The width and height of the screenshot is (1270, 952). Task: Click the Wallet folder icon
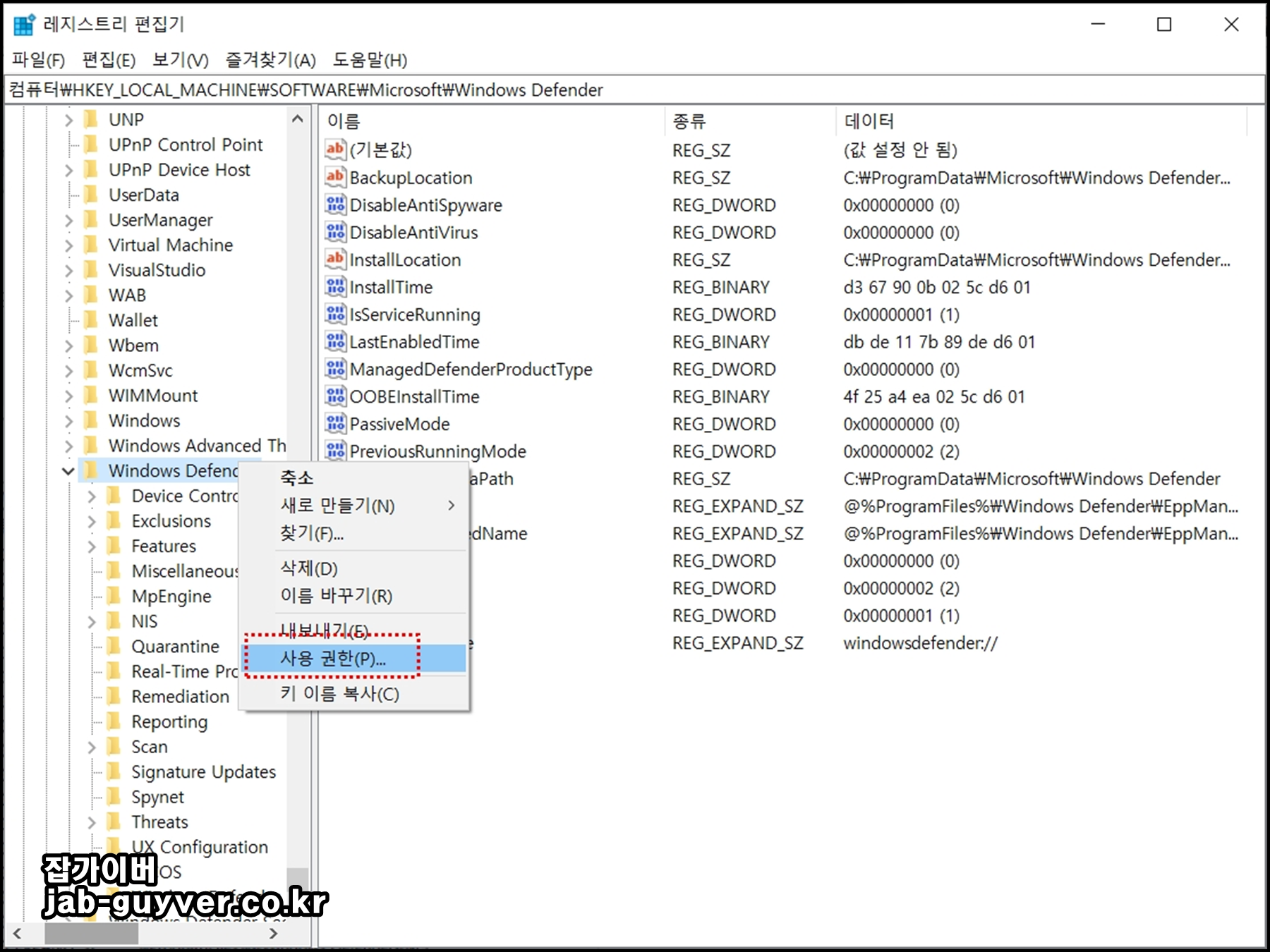tap(90, 320)
